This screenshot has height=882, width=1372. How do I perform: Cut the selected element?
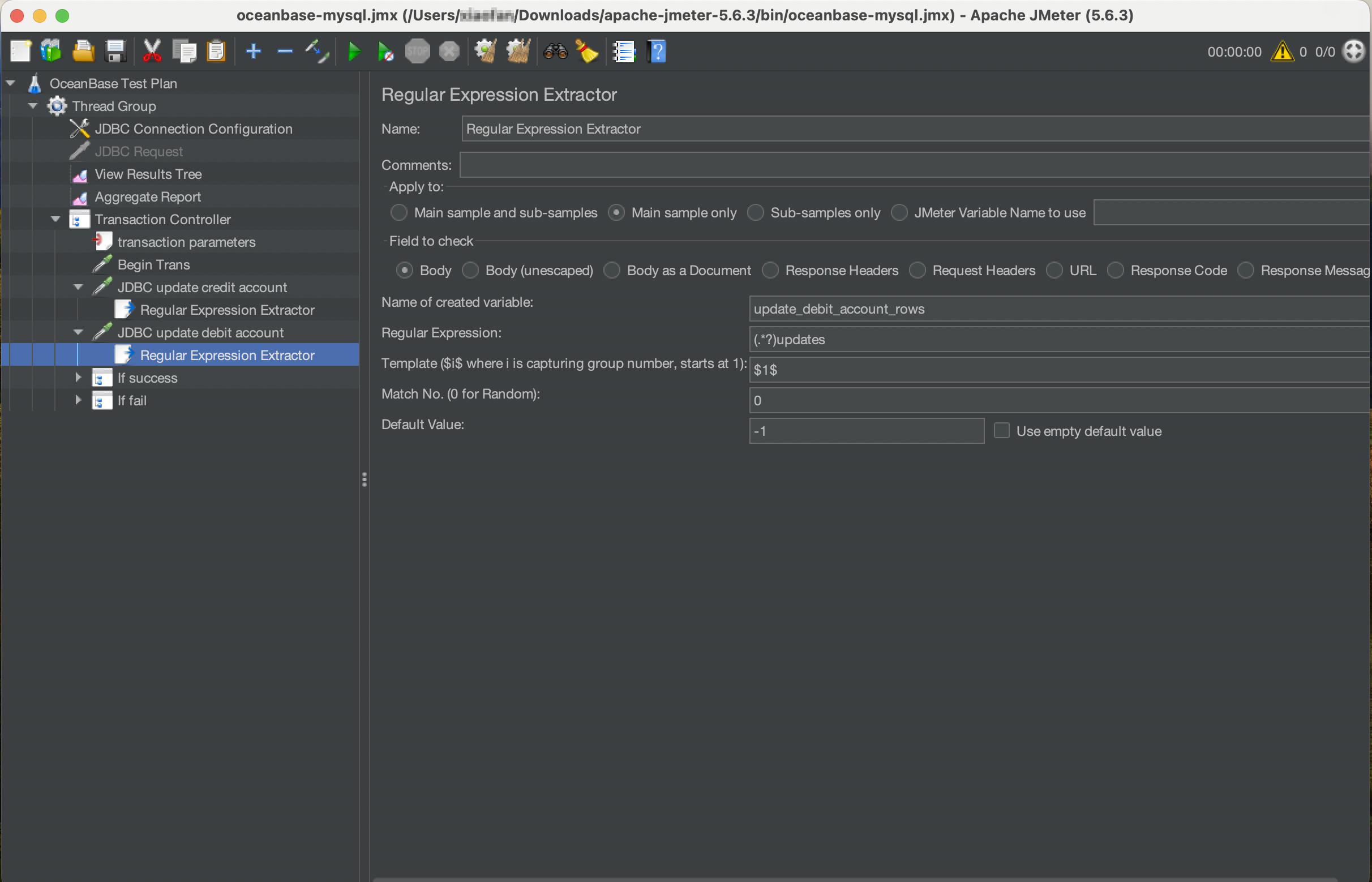pyautogui.click(x=152, y=51)
